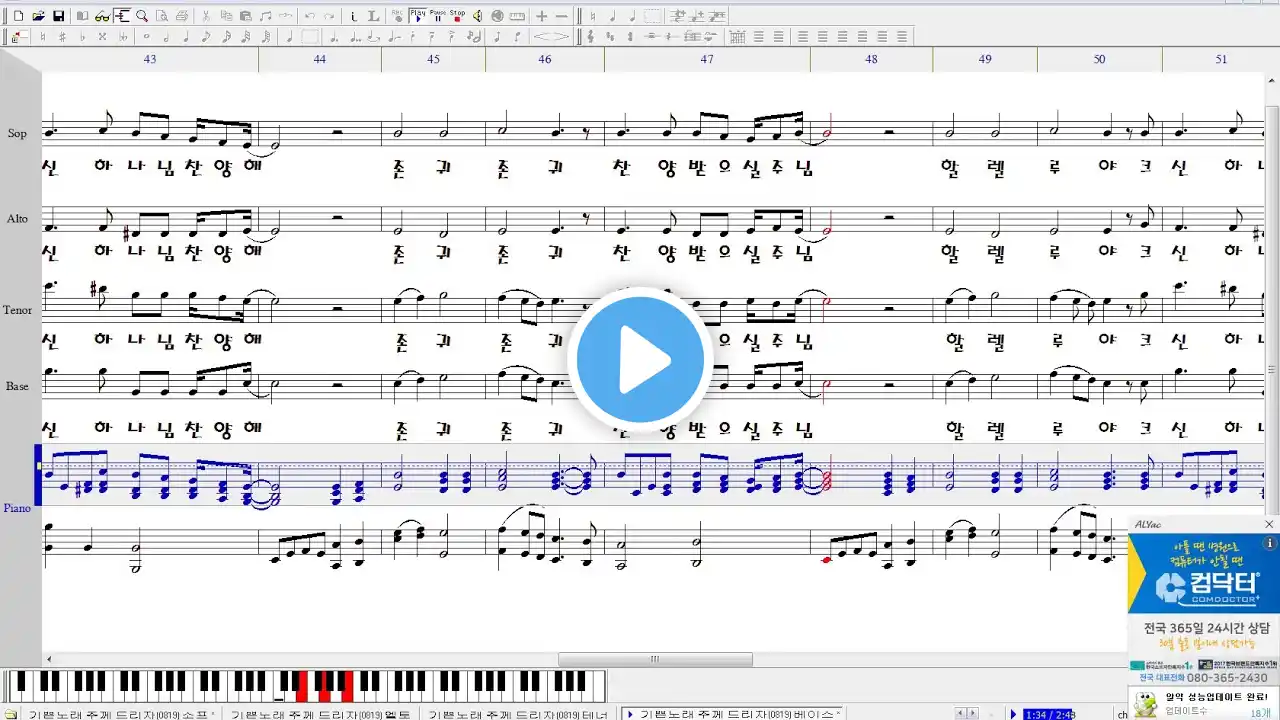The width and height of the screenshot is (1280, 720).
Task: Click the Rec record button
Action: point(397,16)
